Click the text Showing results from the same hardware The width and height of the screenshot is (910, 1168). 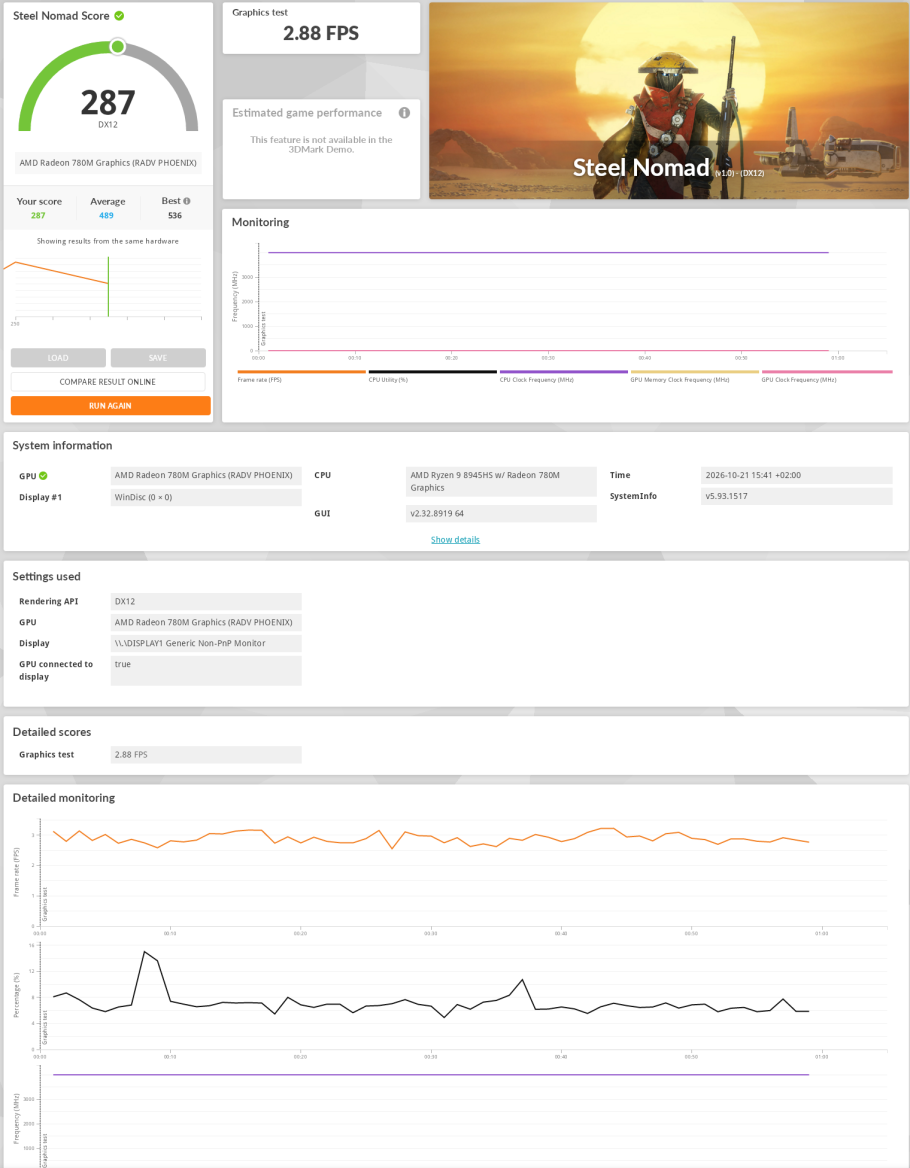[x=108, y=241]
